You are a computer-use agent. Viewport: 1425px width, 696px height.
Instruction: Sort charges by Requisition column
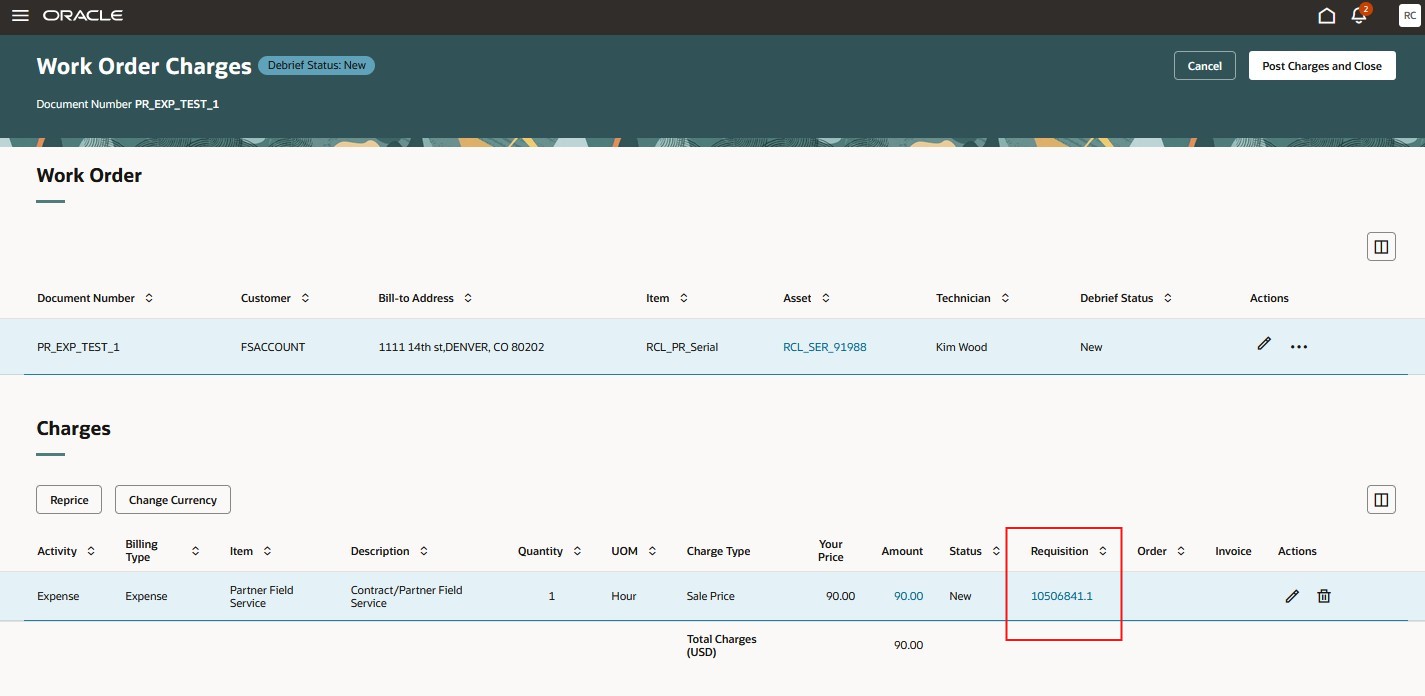point(1103,551)
